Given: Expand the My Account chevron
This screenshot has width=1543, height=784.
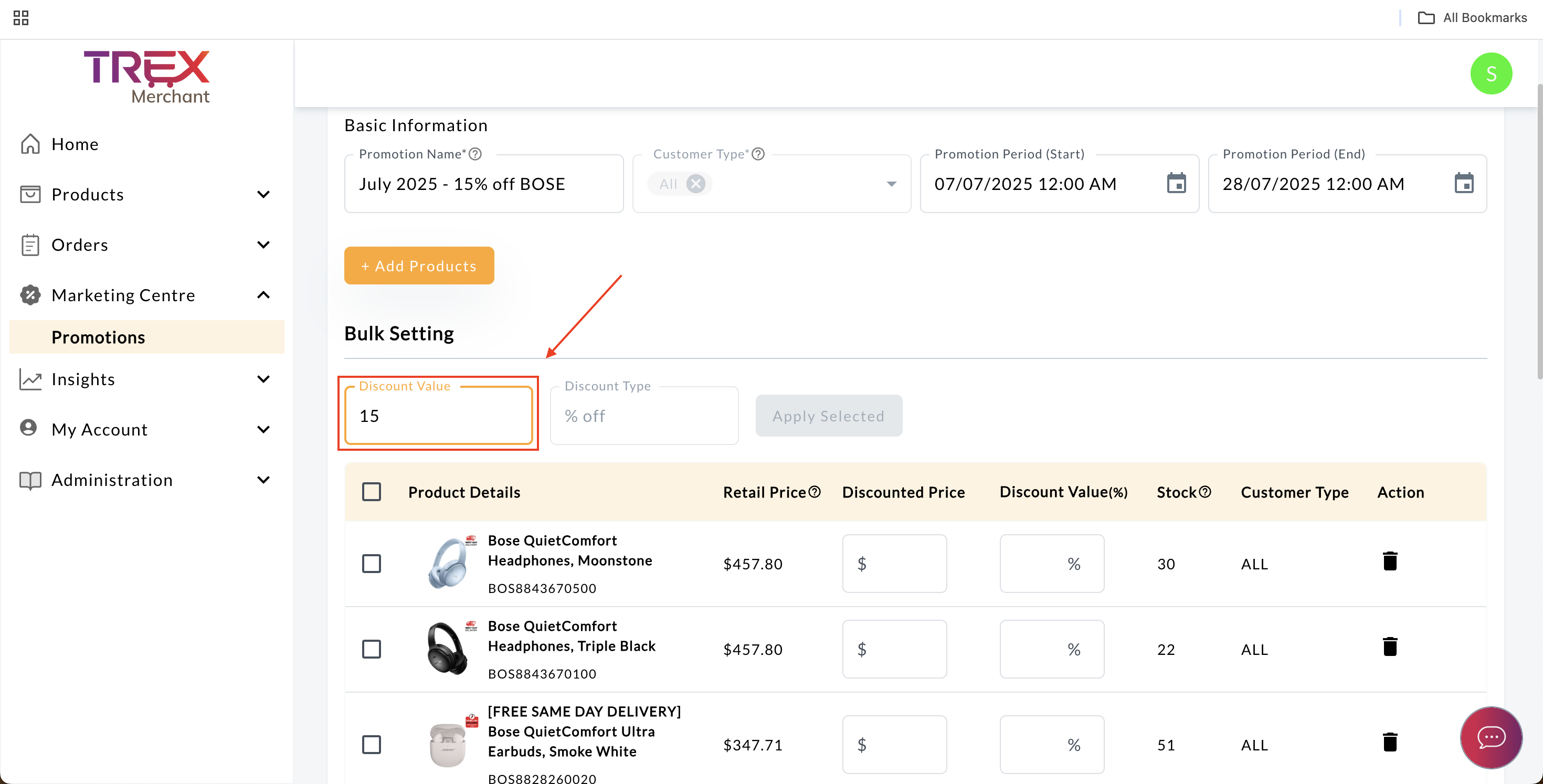Looking at the screenshot, I should [263, 429].
